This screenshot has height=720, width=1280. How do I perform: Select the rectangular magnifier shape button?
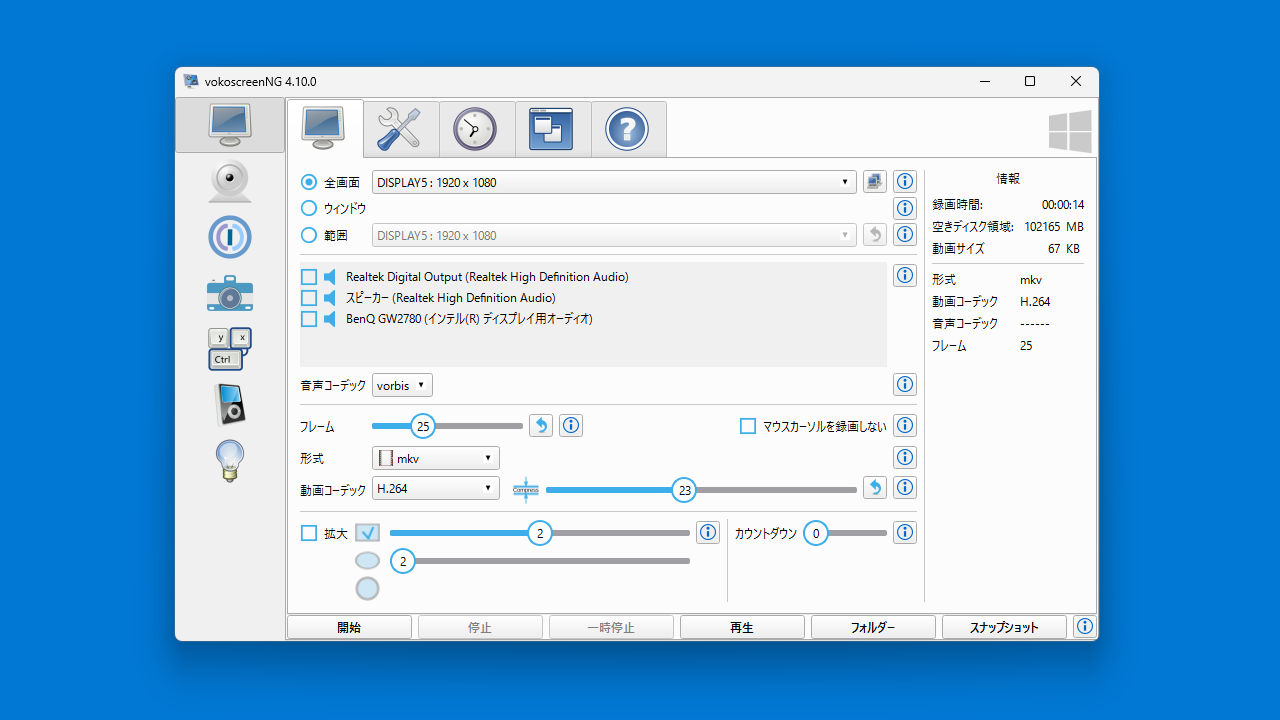click(367, 533)
